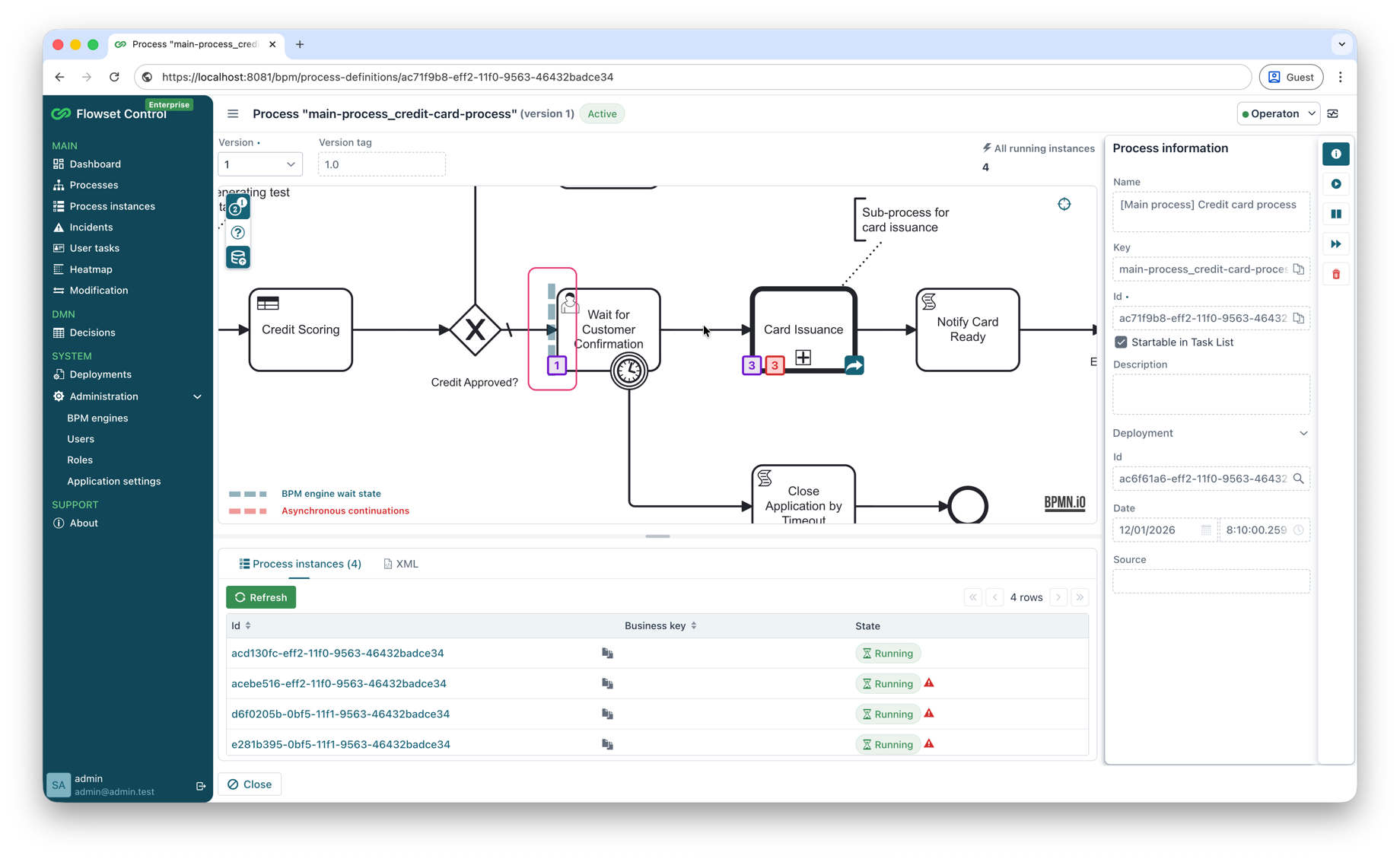Open the Operaton engine dropdown
This screenshot has height=859, width=1400.
(x=1277, y=114)
